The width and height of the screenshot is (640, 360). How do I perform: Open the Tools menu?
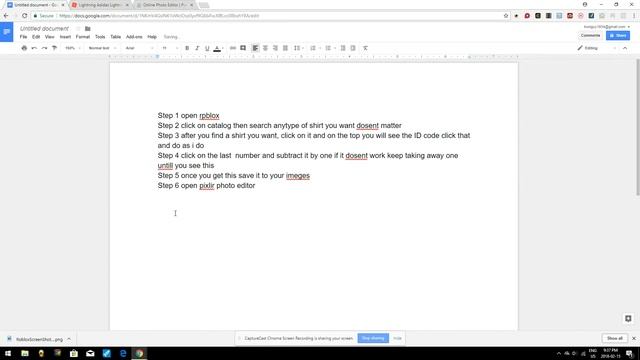[100, 37]
